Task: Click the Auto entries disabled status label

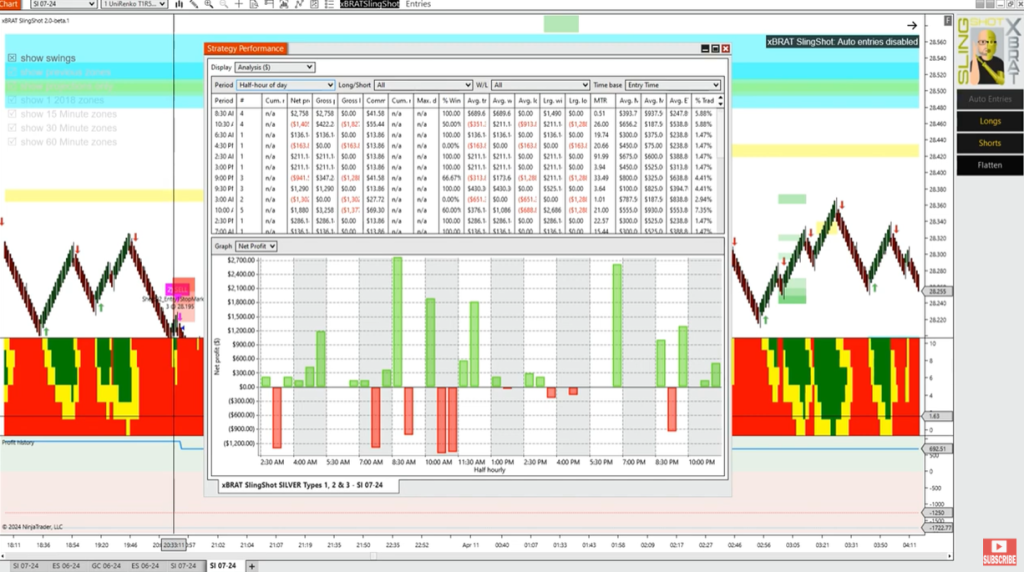Action: tap(842, 42)
